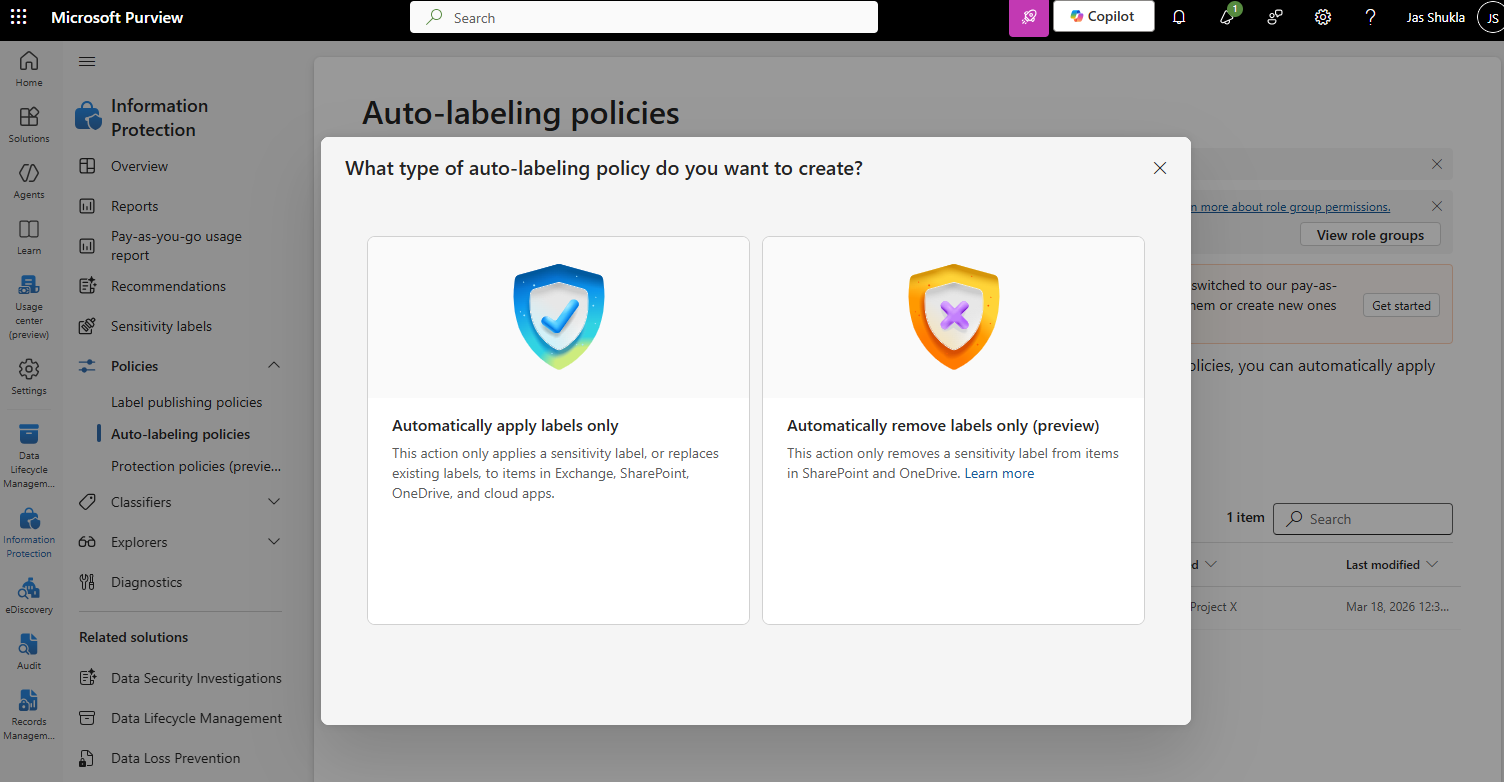Open Data Lifecycle Management rail icon
Screen dimensions: 1504x782
point(29,456)
